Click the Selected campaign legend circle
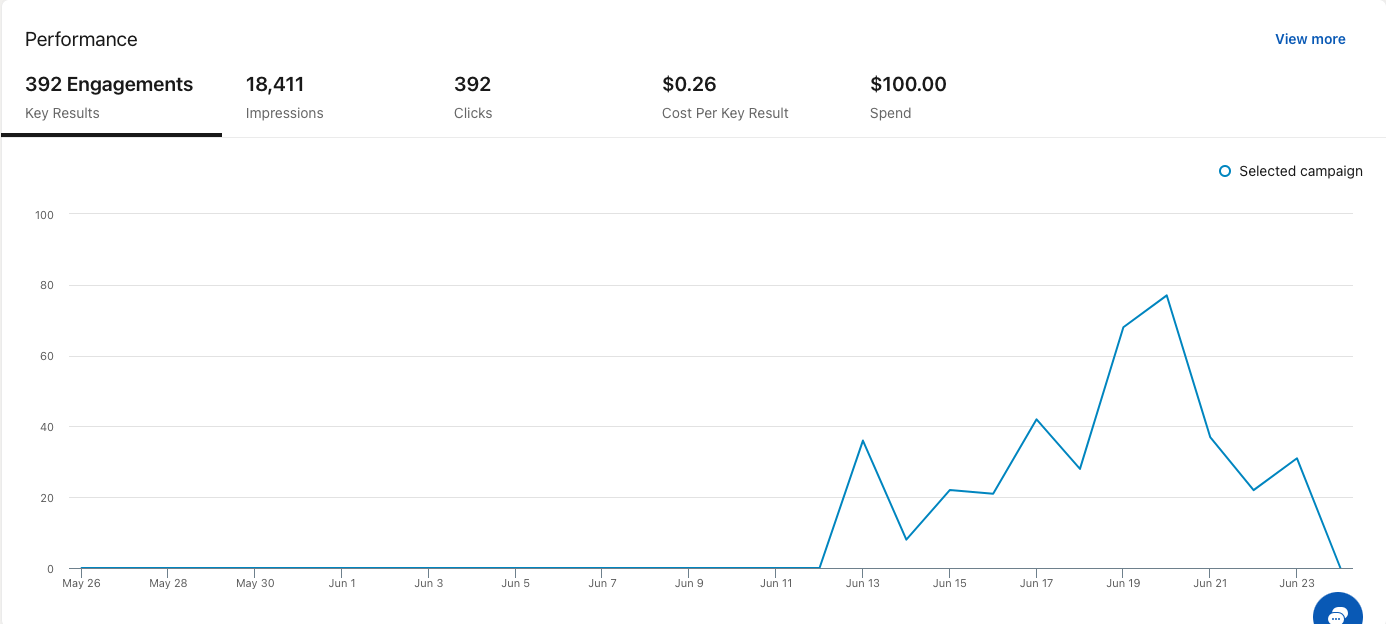 point(1225,171)
